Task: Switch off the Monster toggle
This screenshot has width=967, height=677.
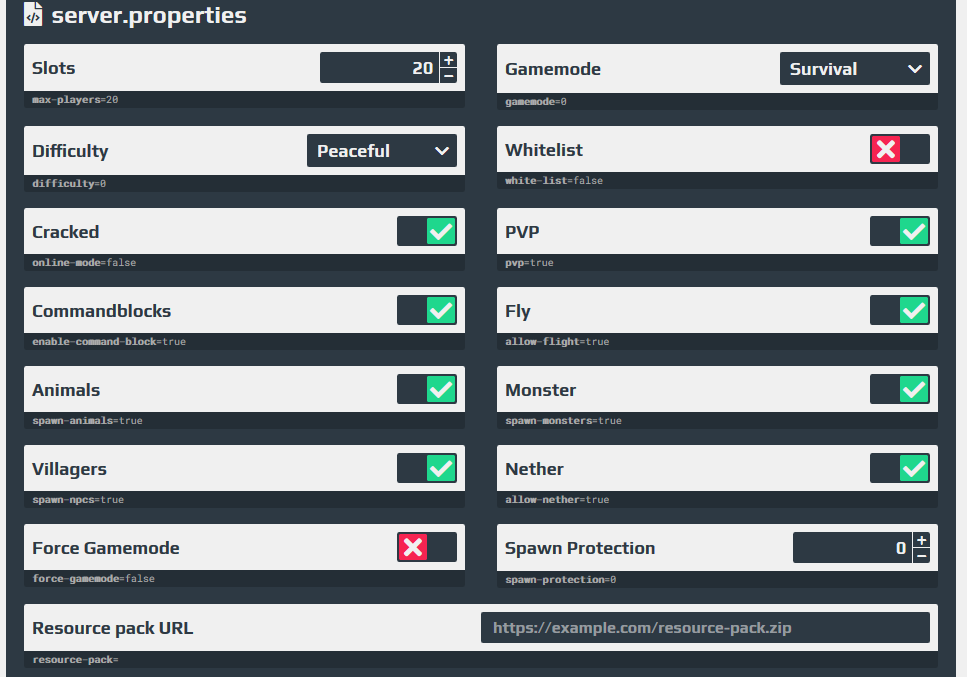Action: coord(900,389)
